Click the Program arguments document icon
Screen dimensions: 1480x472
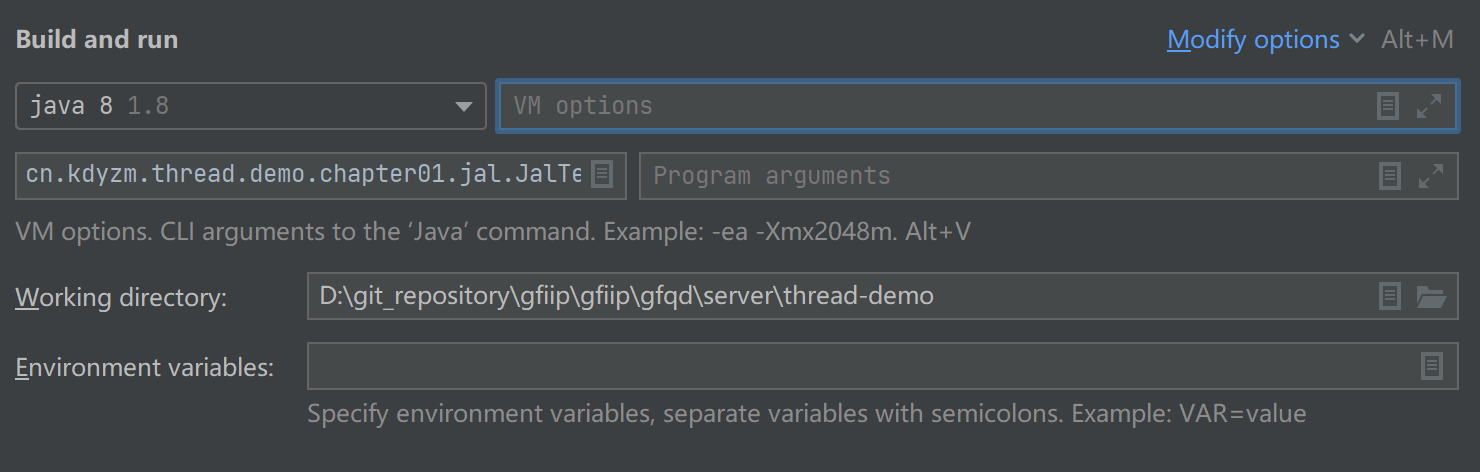click(1390, 176)
